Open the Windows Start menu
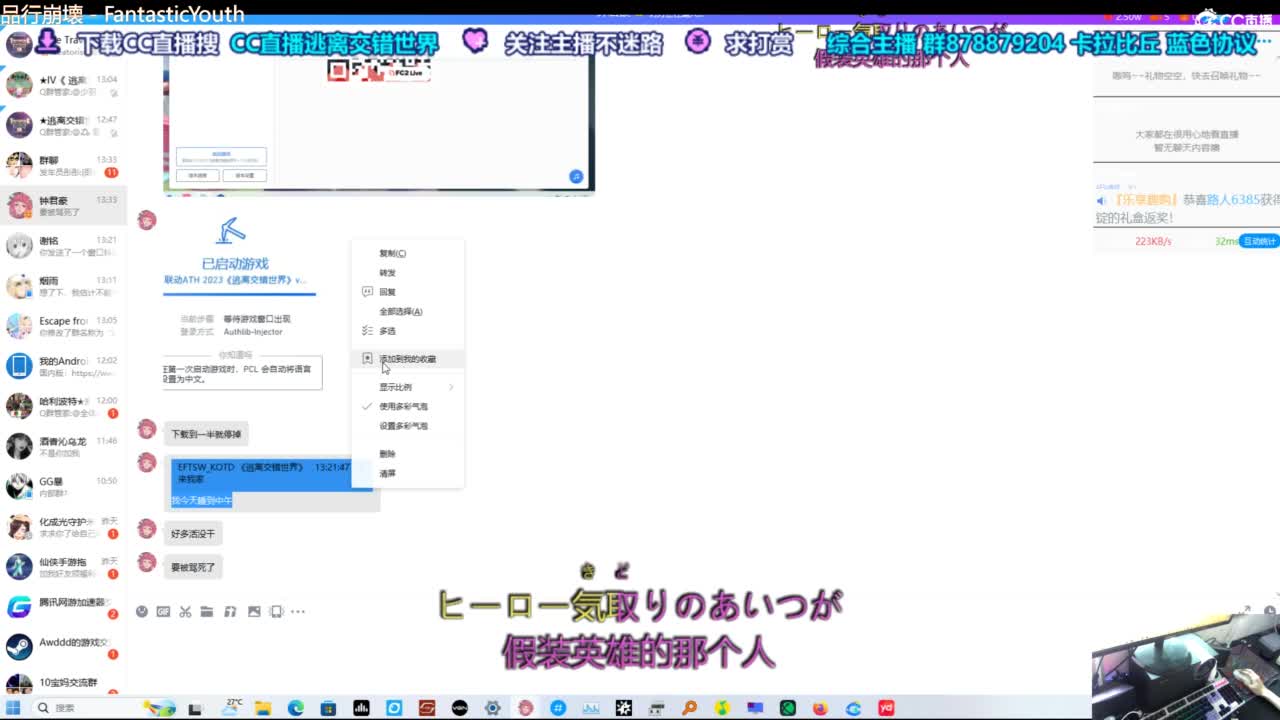The image size is (1280, 720). click(x=13, y=708)
